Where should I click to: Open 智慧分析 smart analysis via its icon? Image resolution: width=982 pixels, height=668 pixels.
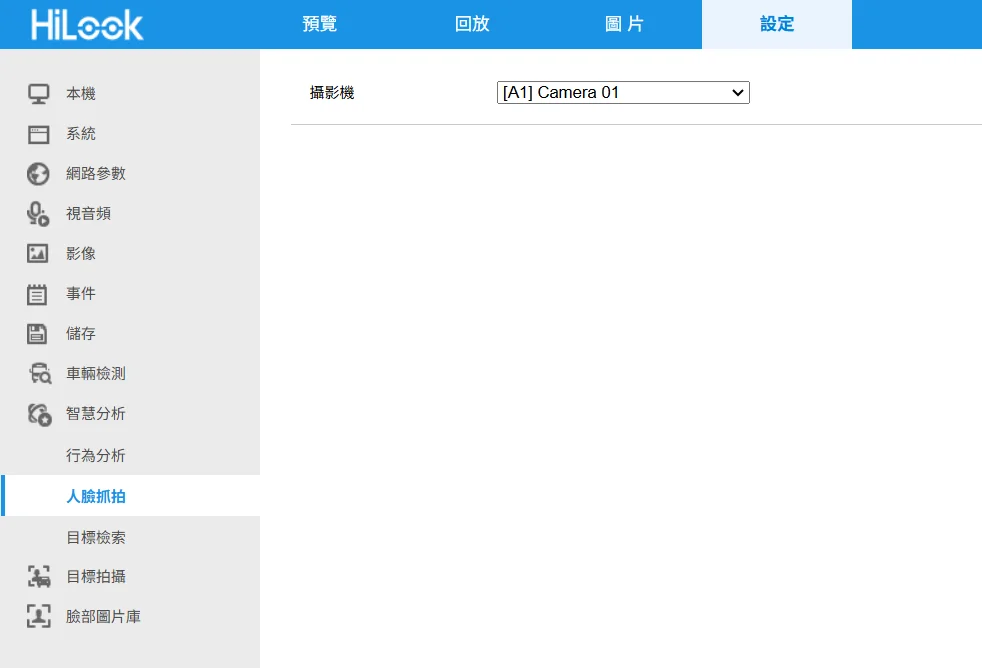tap(38, 413)
